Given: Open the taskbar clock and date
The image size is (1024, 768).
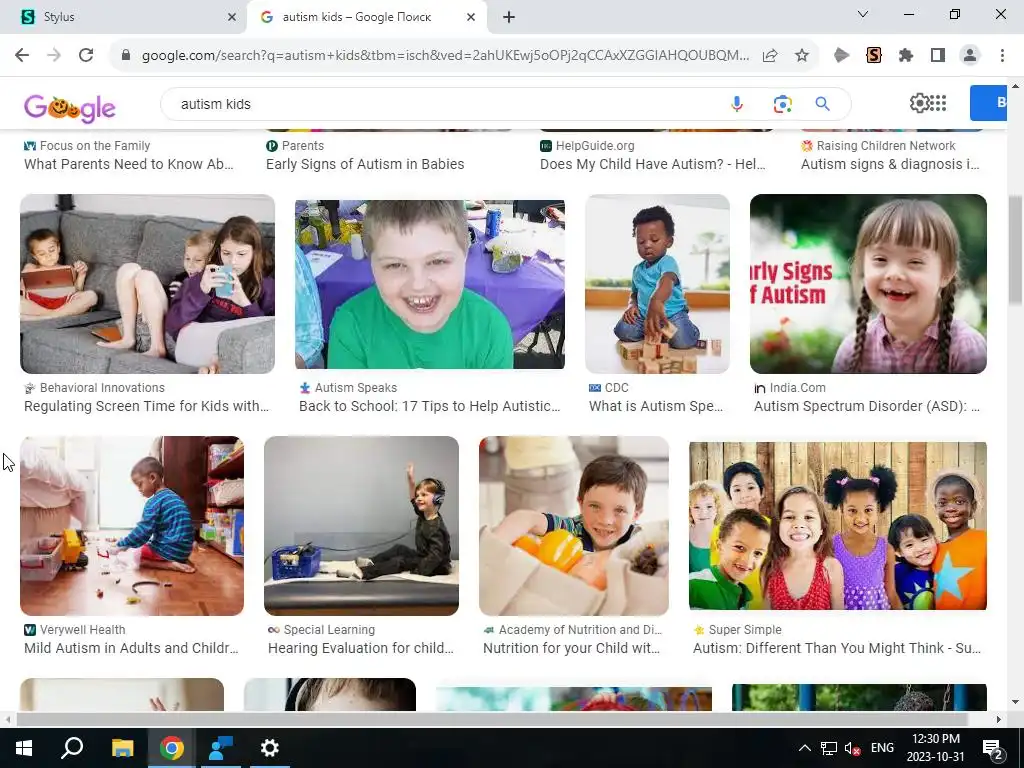Looking at the screenshot, I should (936, 748).
